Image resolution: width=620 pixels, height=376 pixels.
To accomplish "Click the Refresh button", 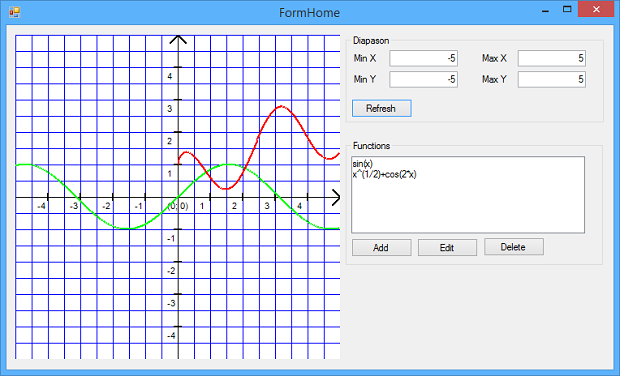I will point(382,108).
